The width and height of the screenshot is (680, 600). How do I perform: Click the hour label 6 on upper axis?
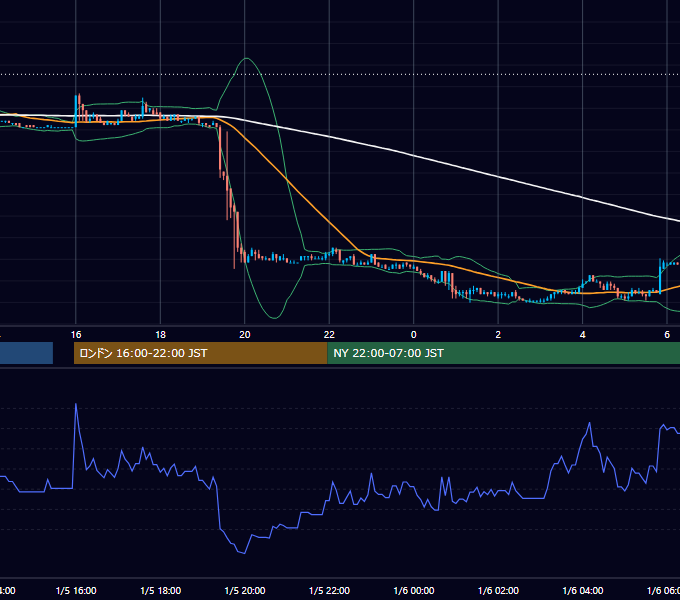pos(667,335)
